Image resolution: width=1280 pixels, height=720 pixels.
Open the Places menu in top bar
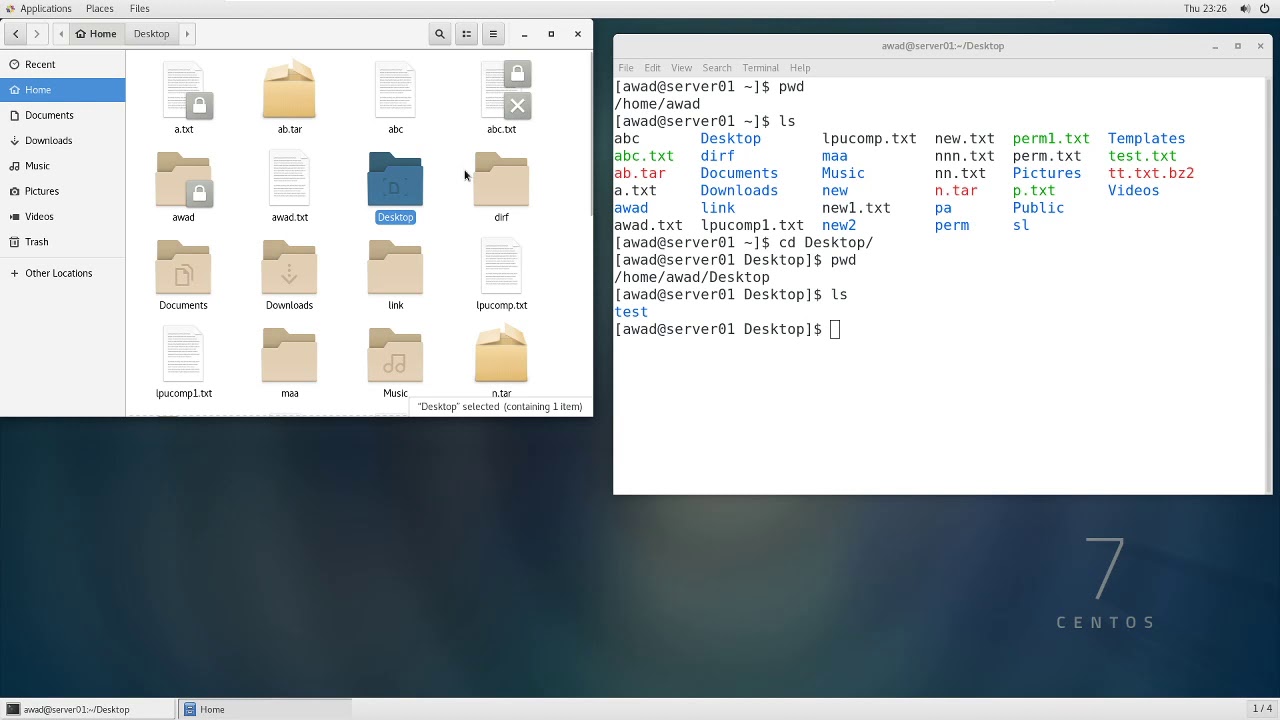[100, 9]
